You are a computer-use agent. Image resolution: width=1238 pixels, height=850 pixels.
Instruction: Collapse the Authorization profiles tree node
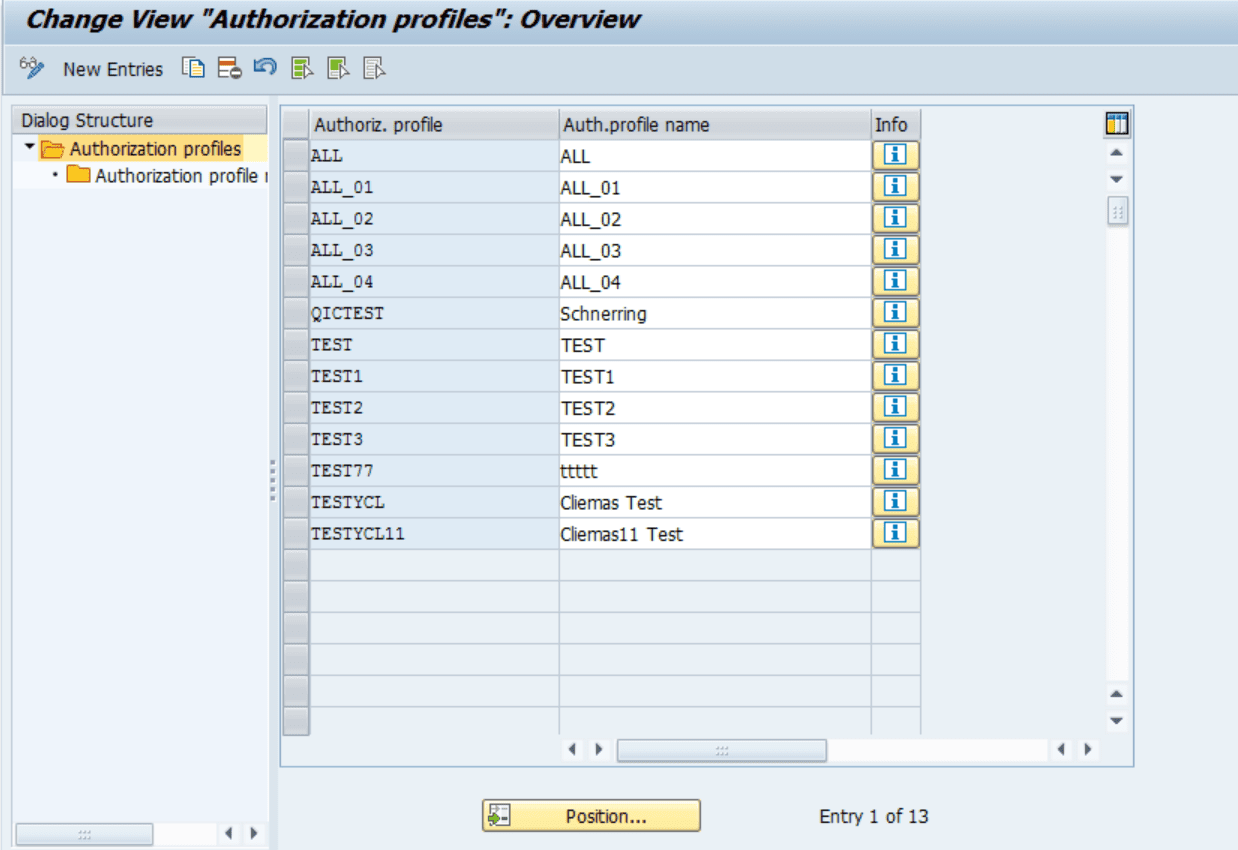pos(30,148)
